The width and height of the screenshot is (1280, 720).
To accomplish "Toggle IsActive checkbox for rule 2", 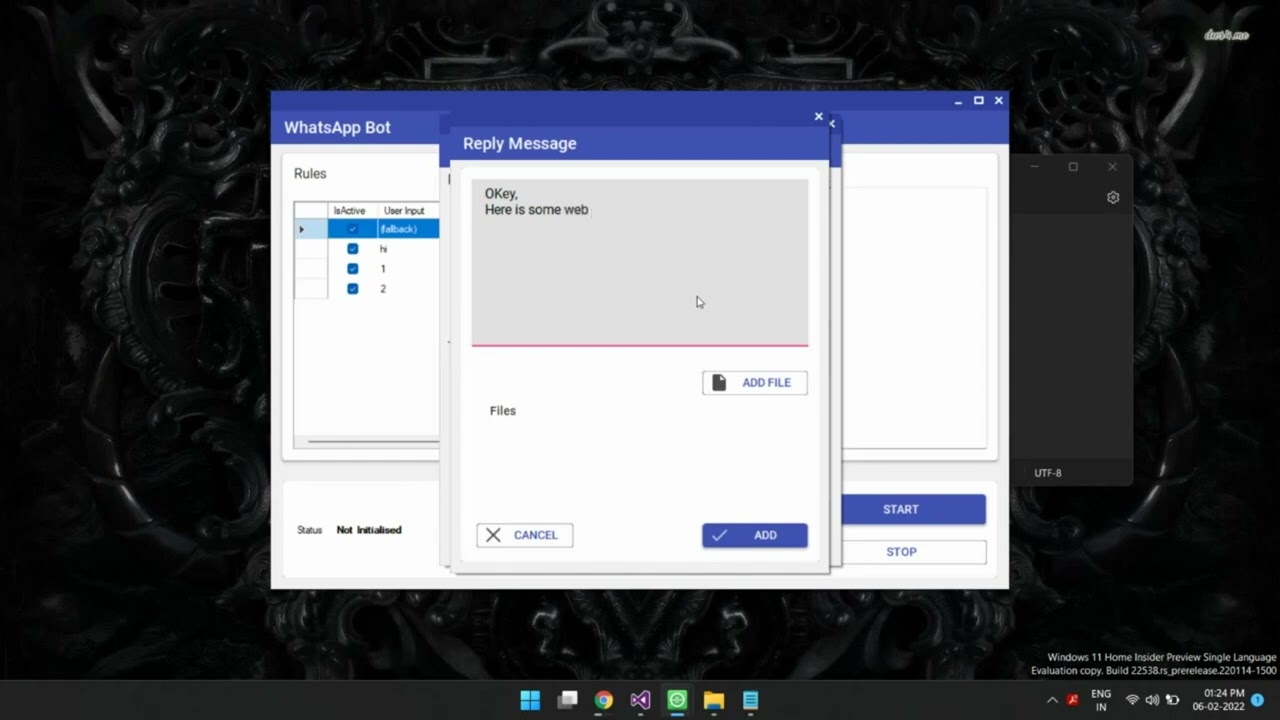I will pos(352,289).
